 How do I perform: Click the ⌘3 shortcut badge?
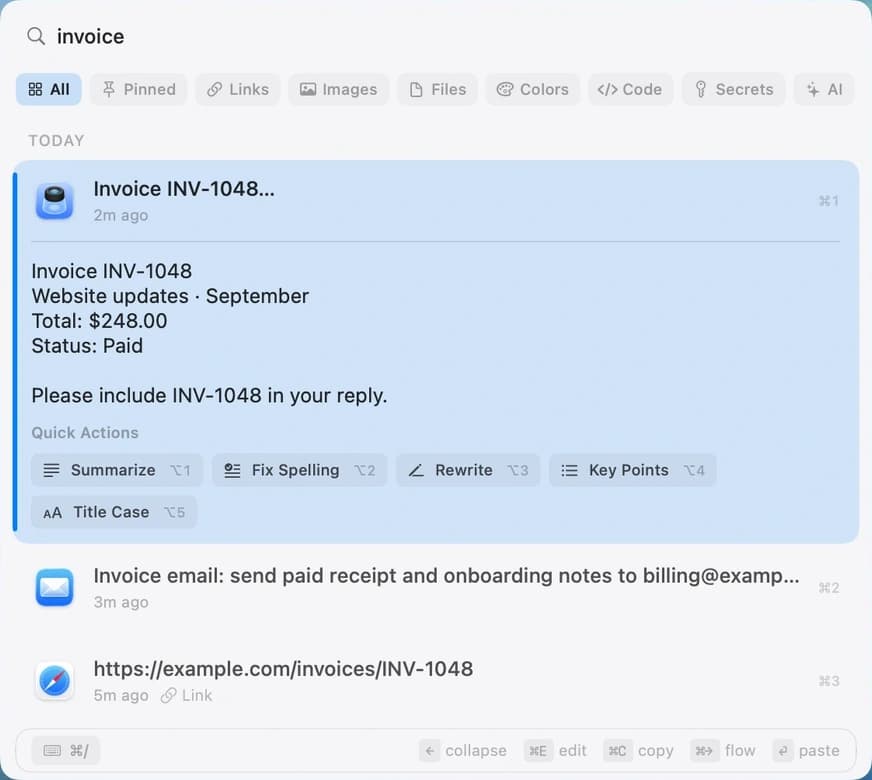(829, 681)
